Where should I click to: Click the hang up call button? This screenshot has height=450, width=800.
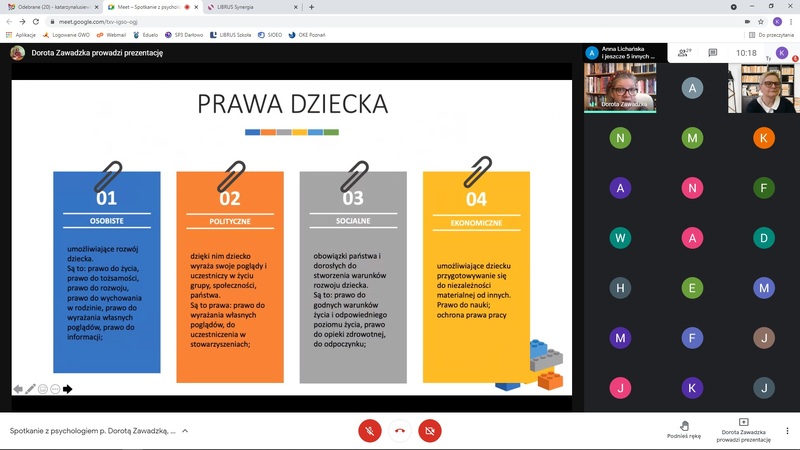400,430
